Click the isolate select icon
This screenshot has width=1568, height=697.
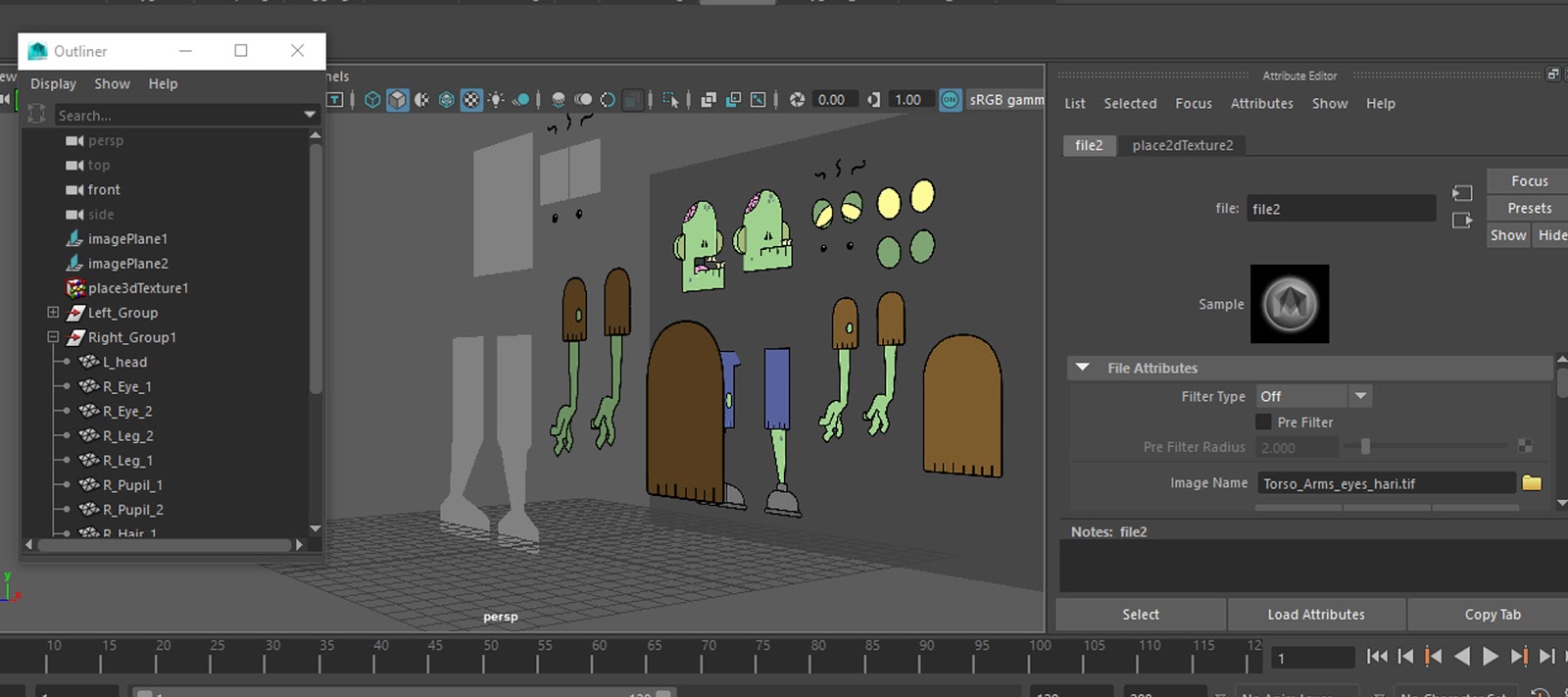pos(670,100)
